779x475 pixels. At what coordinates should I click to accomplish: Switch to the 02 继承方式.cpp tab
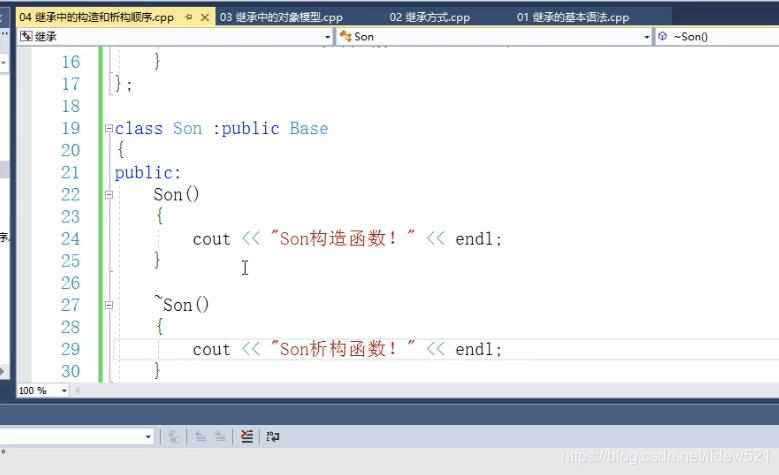(430, 17)
